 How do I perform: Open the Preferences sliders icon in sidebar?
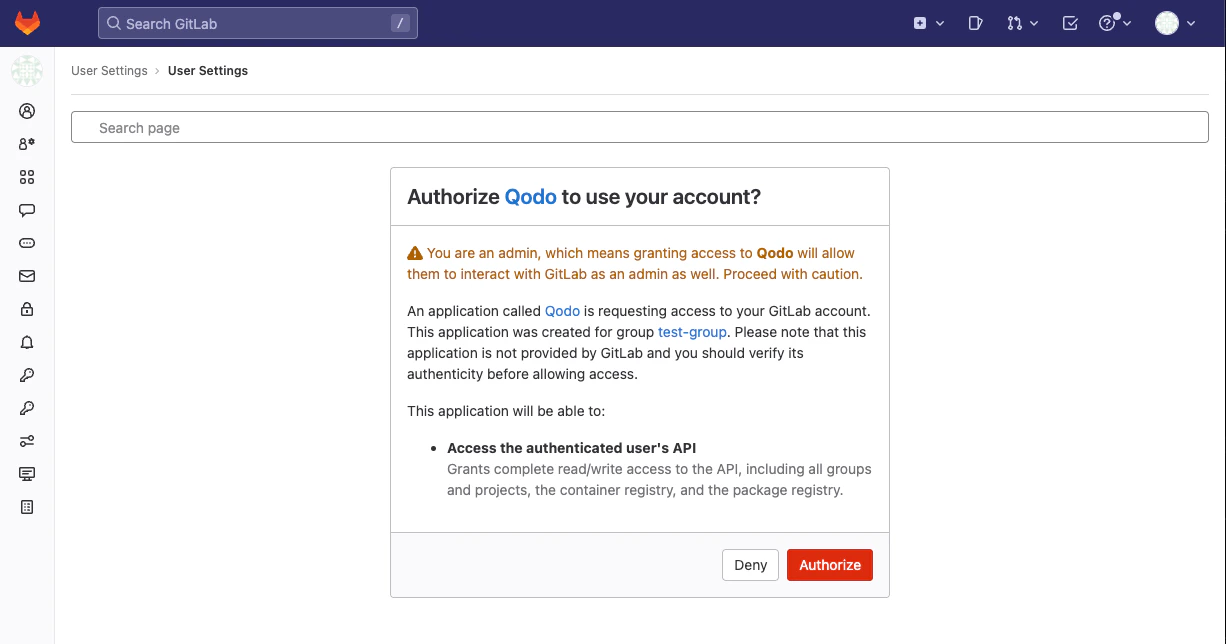coord(27,441)
